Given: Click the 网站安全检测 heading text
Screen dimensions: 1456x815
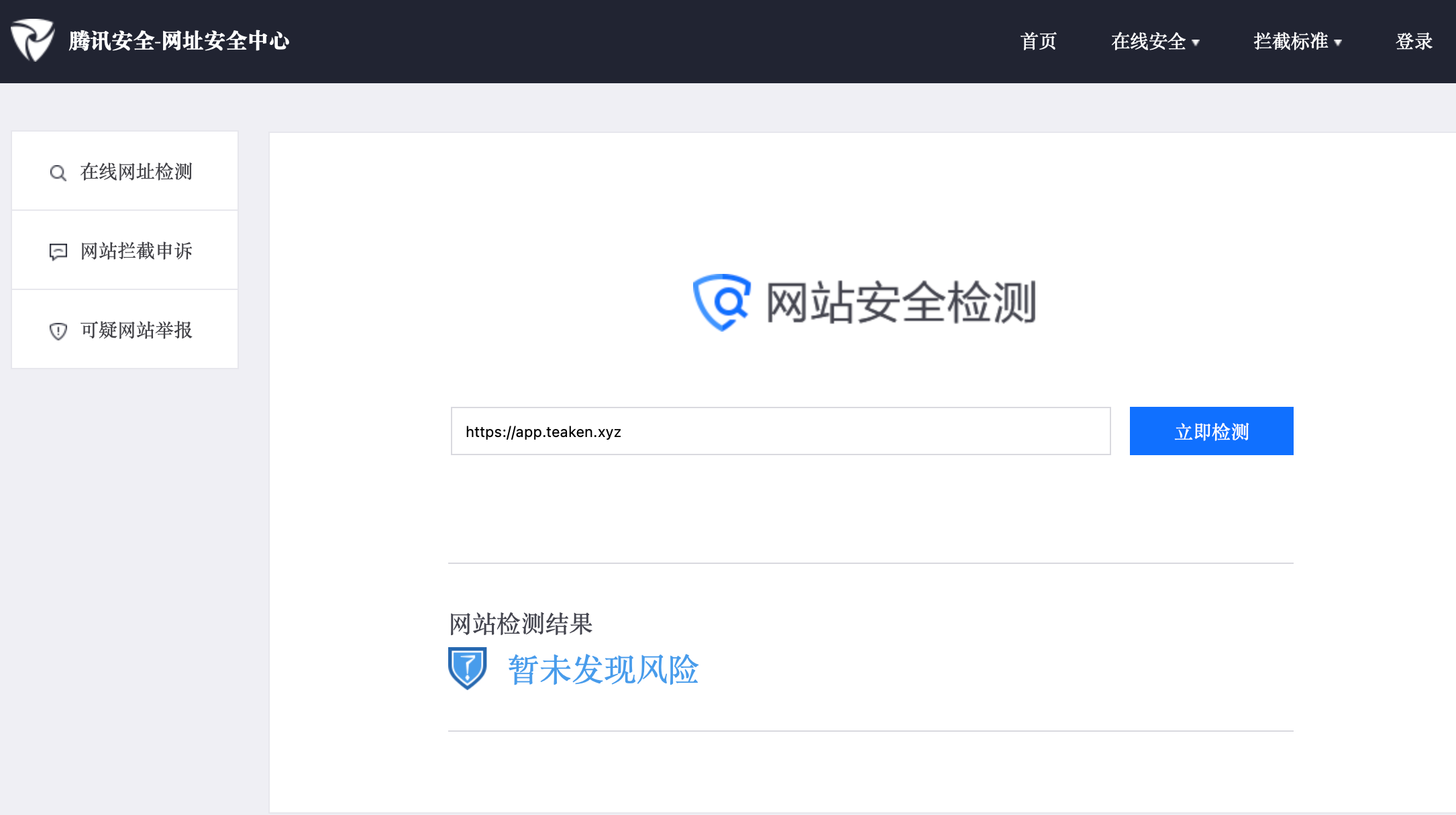Looking at the screenshot, I should coord(901,303).
